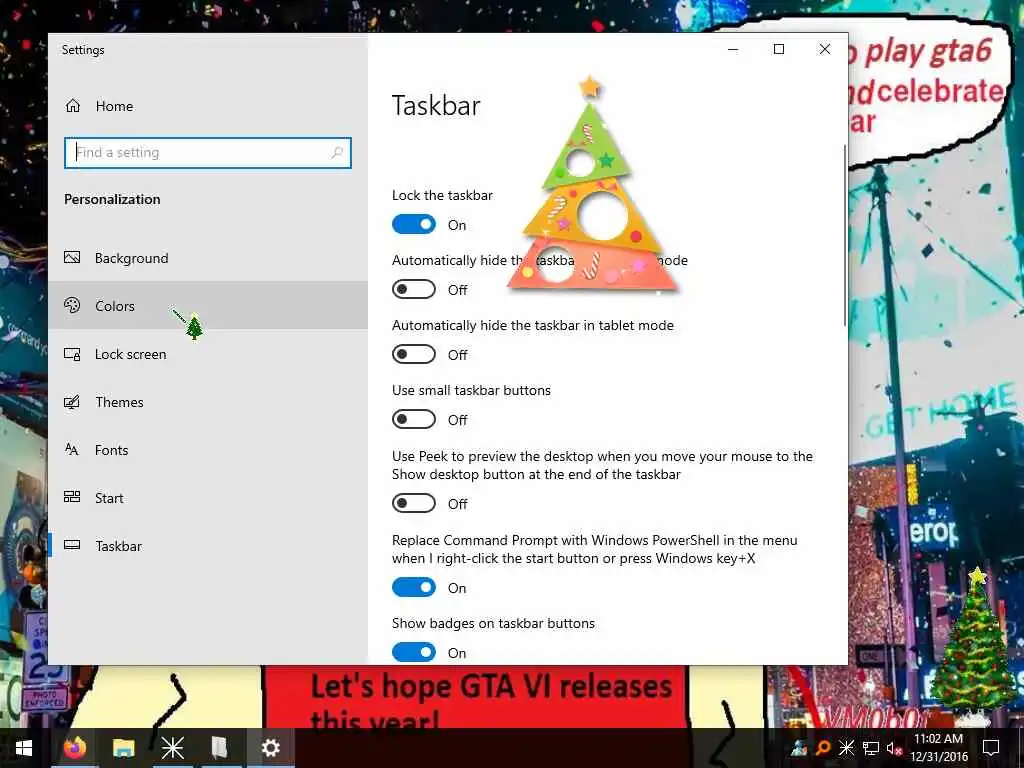Click the Colors palette icon

pyautogui.click(x=72, y=305)
